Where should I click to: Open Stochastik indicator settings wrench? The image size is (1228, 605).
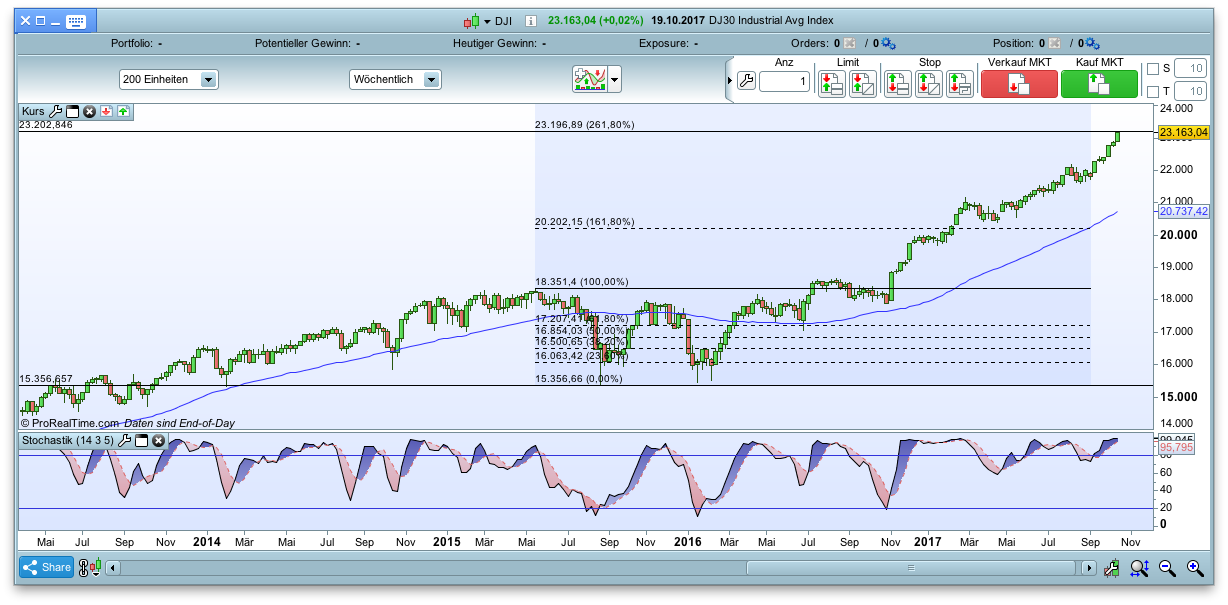[x=124, y=440]
